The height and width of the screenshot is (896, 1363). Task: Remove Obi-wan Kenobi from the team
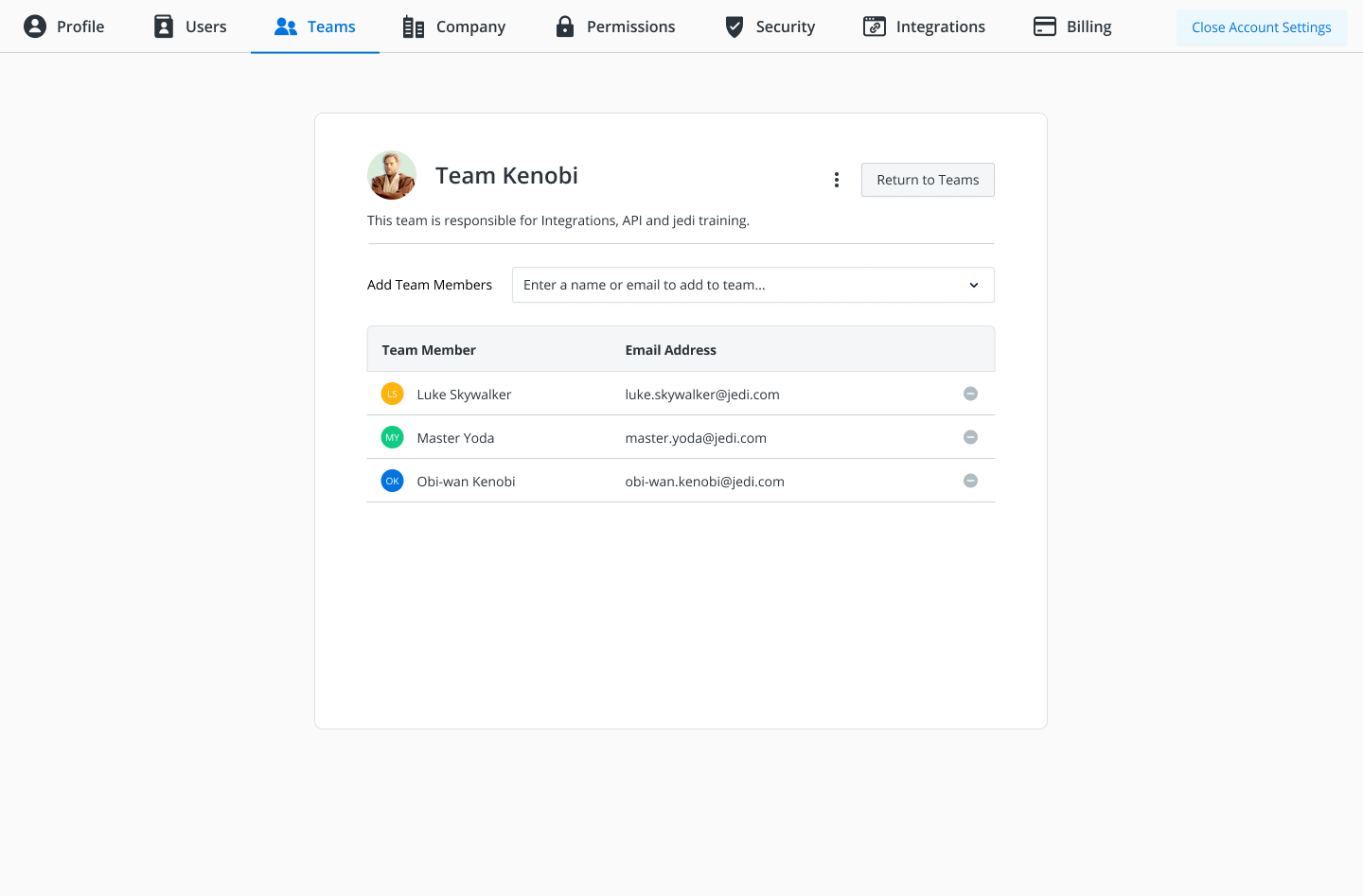(970, 481)
